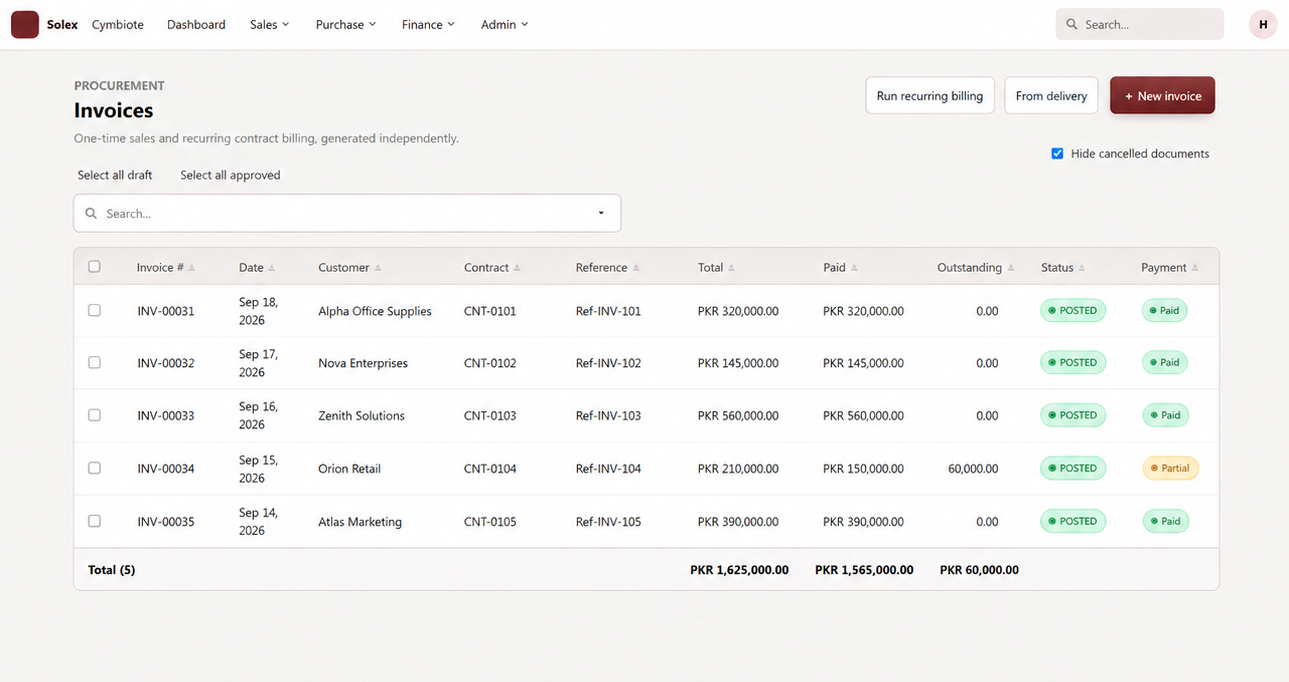Click POSTED status badge for INV-00033
Screen dimensions: 1289x682
point(1073,415)
